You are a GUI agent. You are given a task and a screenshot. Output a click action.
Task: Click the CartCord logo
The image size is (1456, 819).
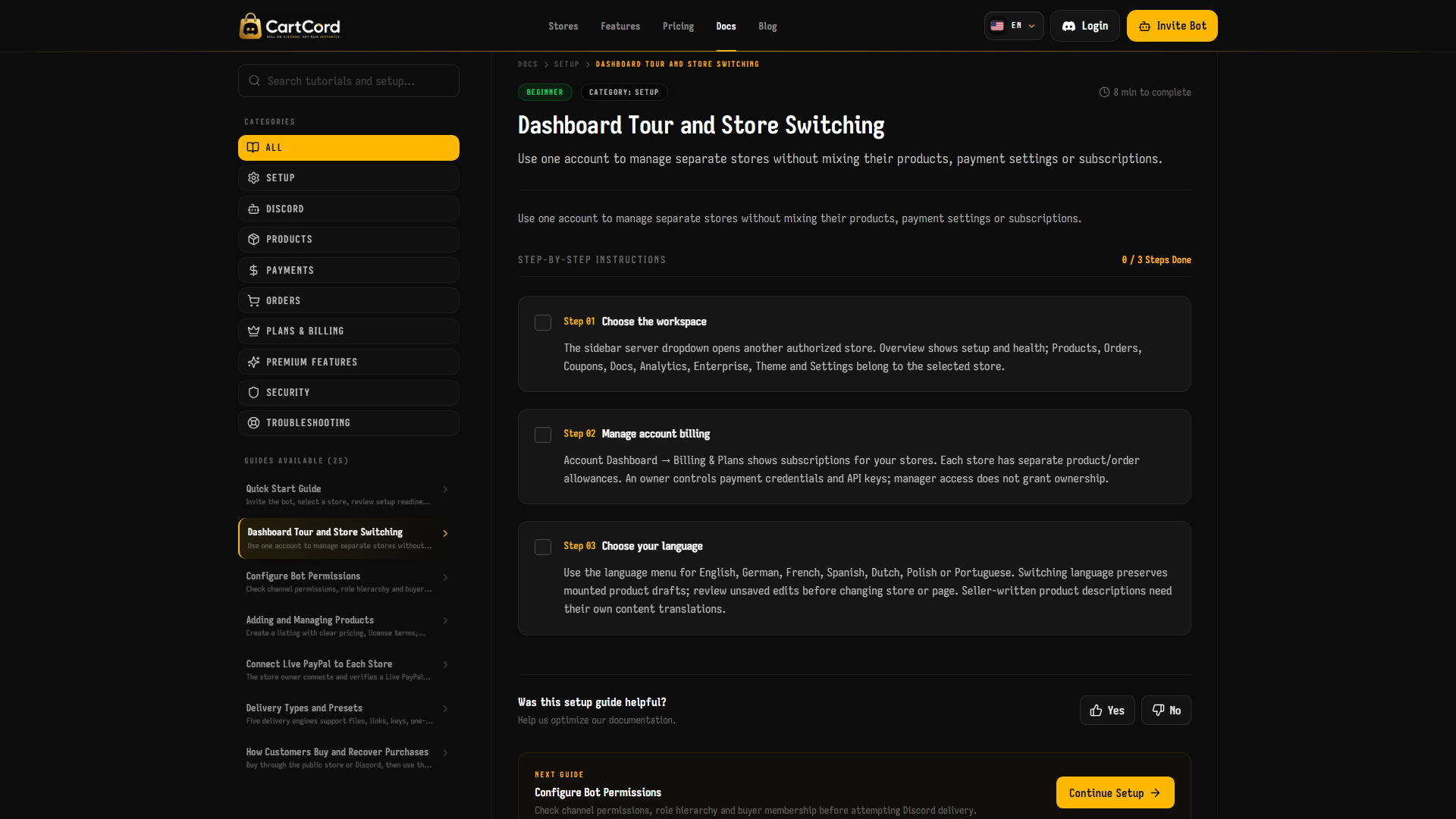click(x=290, y=26)
